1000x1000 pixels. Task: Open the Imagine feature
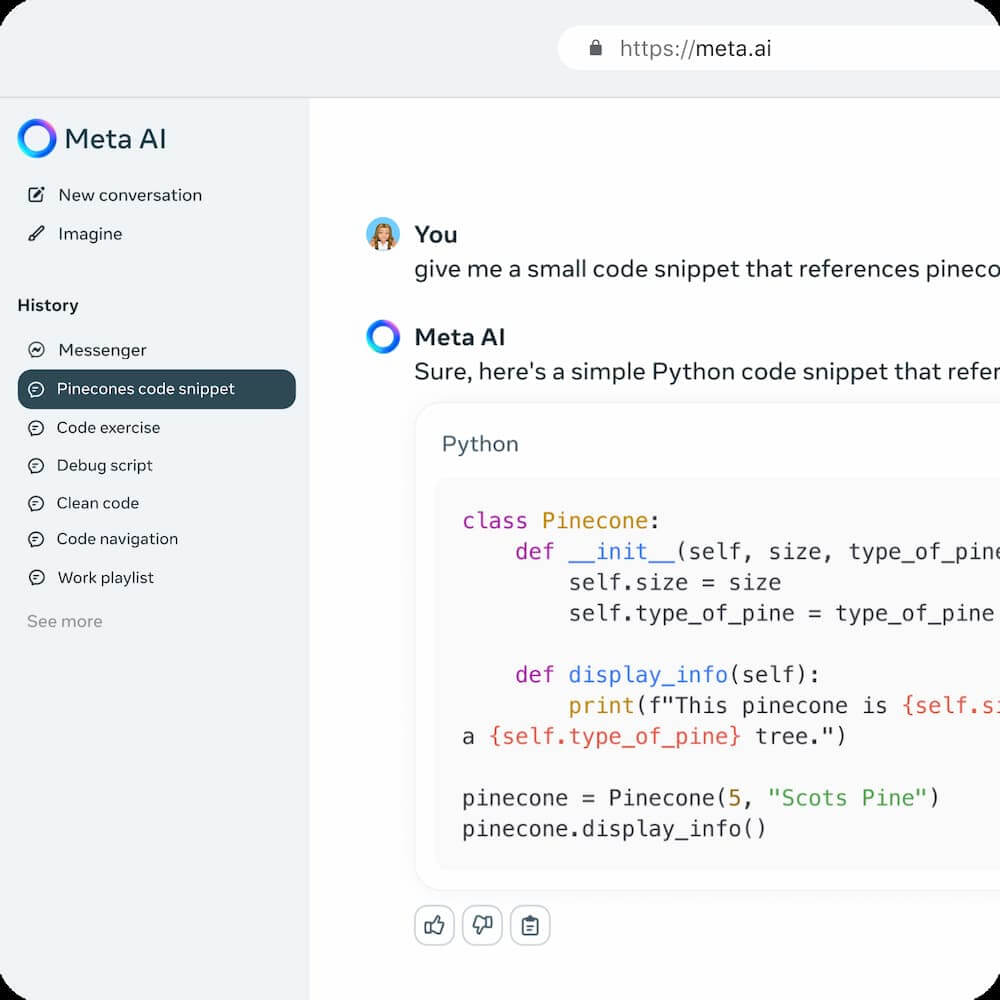[x=90, y=234]
